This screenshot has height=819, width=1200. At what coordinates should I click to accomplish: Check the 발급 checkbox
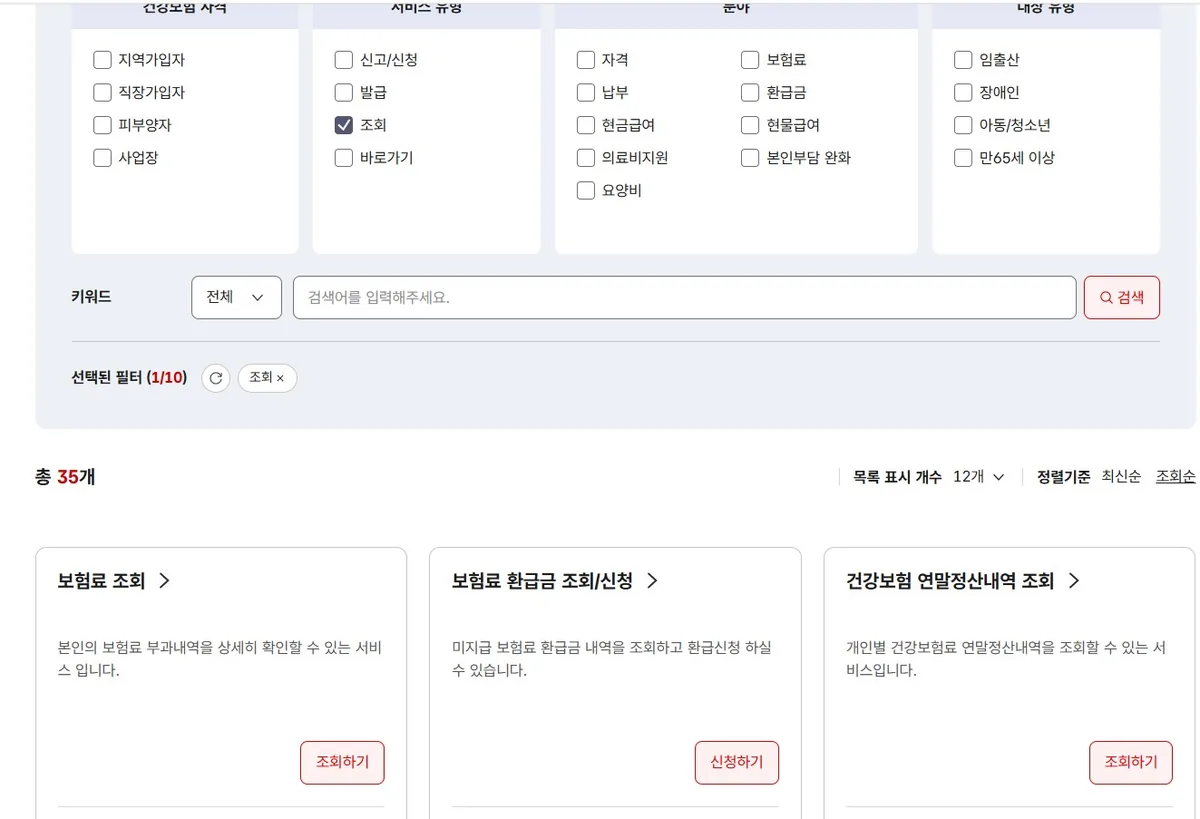(344, 93)
